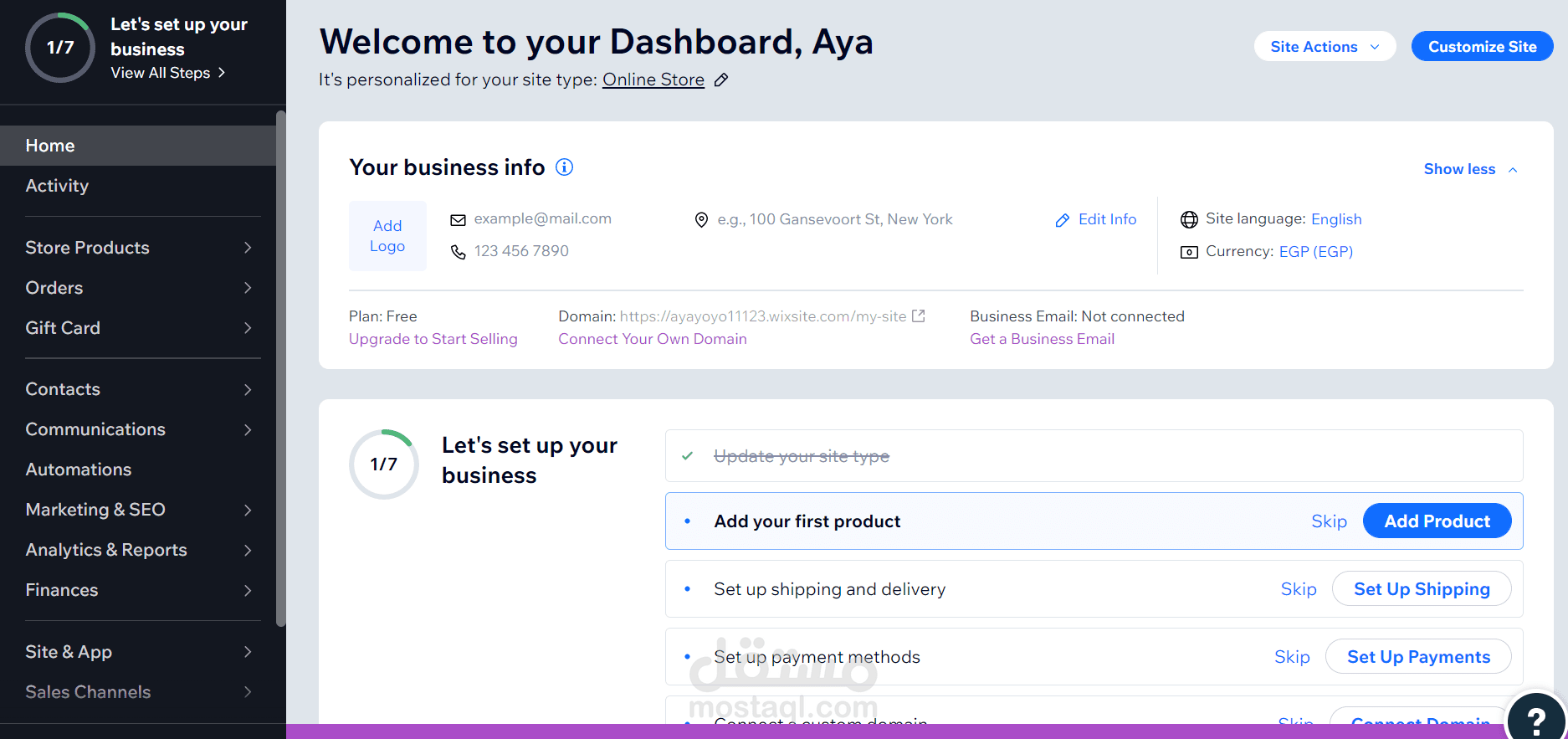
Task: Click the Online Store site type link
Action: coord(653,80)
